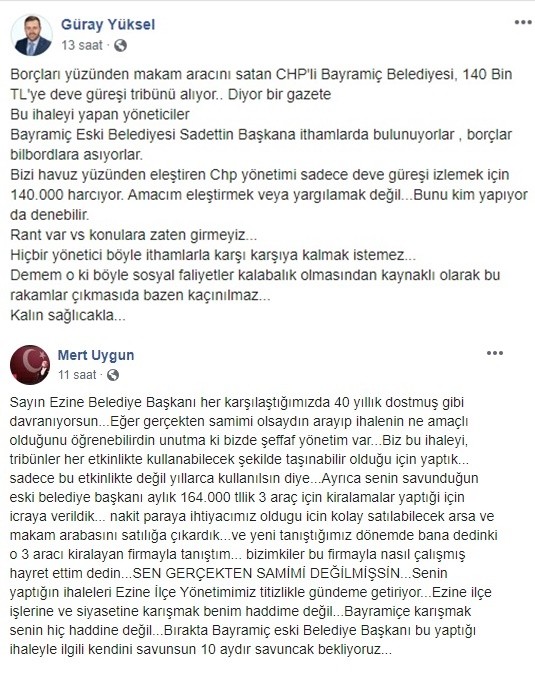This screenshot has height=674, width=535.
Task: Click the public globe icon beside '13 saat'
Action: 120,45
